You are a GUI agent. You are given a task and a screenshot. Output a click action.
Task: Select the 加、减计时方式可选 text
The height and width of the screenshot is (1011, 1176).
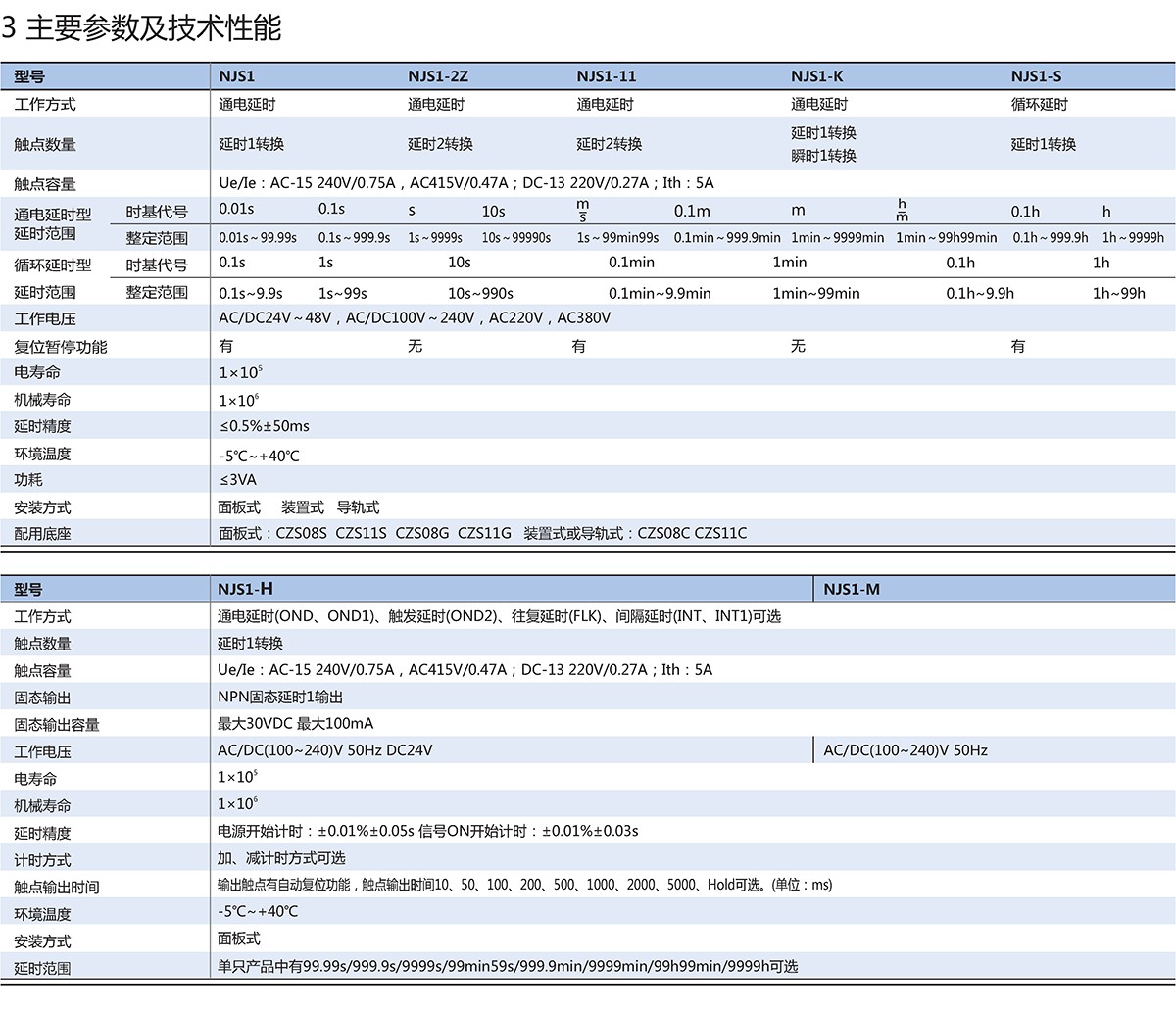click(x=281, y=858)
